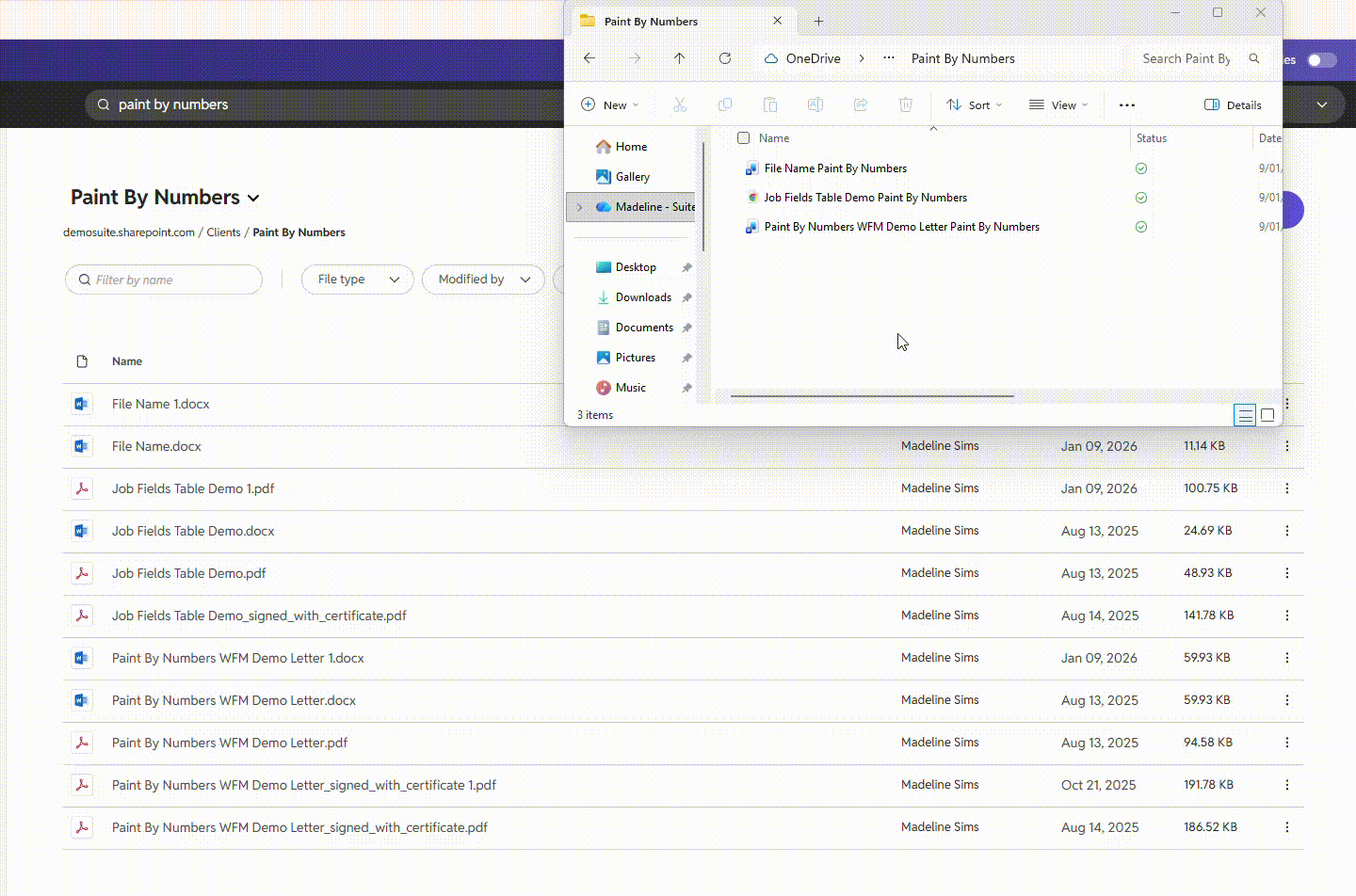
Task: Expand the File type filter dropdown
Action: pos(357,280)
